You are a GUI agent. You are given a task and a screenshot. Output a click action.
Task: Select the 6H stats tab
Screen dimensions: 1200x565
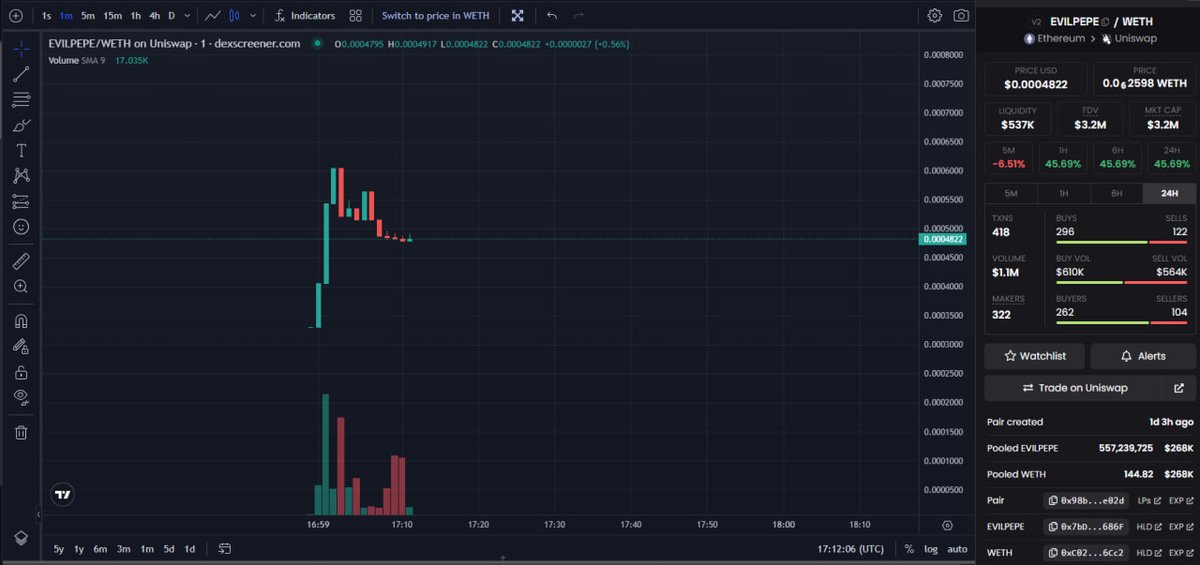click(x=1116, y=193)
